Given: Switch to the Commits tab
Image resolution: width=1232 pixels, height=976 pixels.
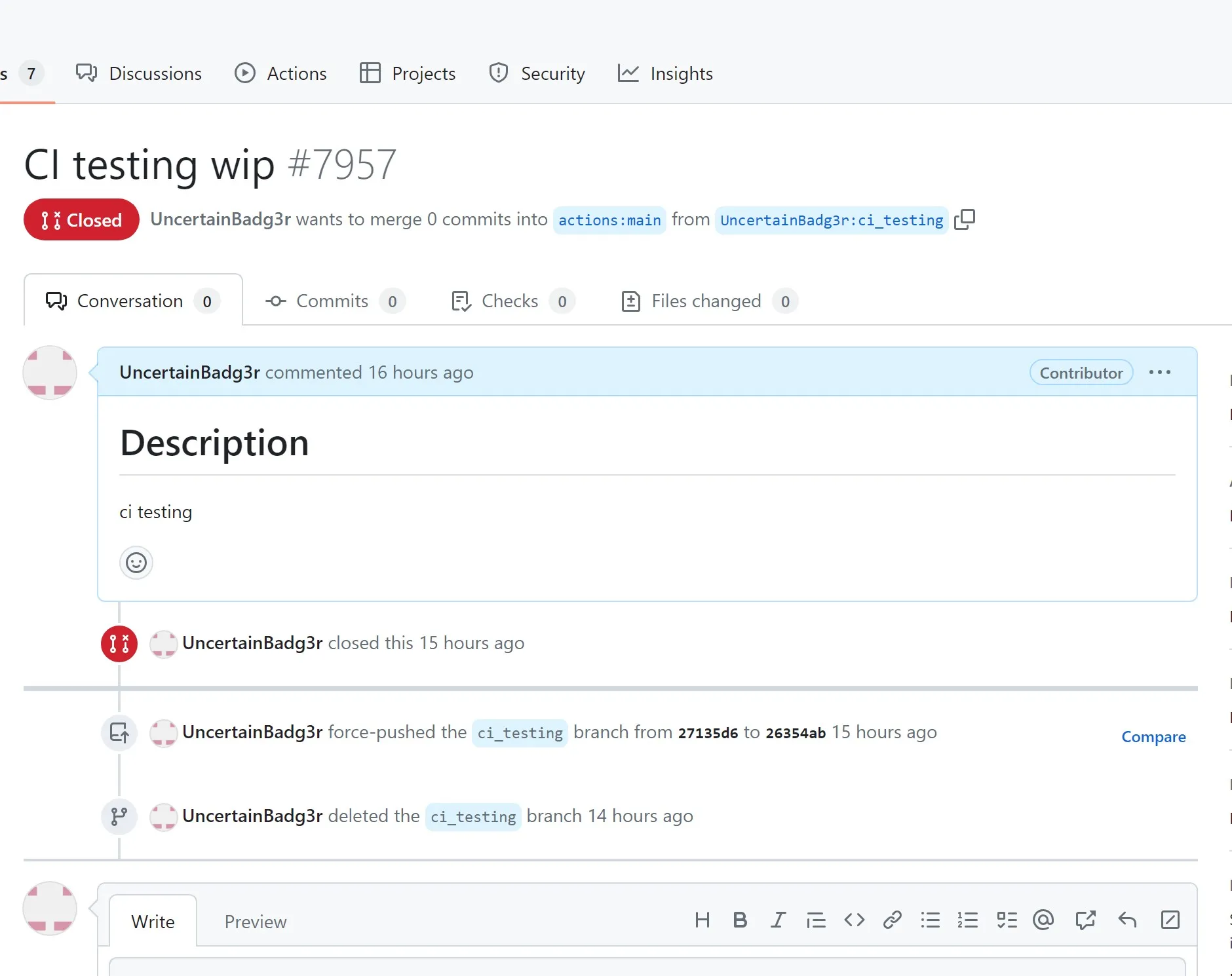Looking at the screenshot, I should [x=334, y=301].
